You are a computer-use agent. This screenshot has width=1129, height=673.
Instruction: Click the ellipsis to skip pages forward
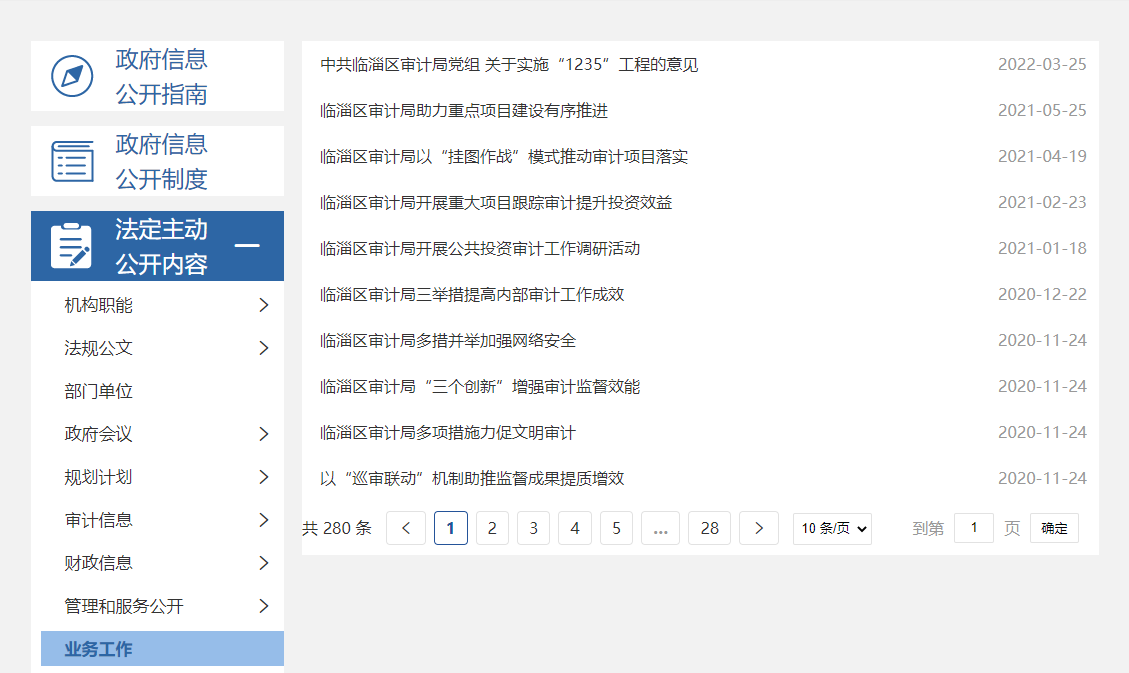[x=660, y=528]
